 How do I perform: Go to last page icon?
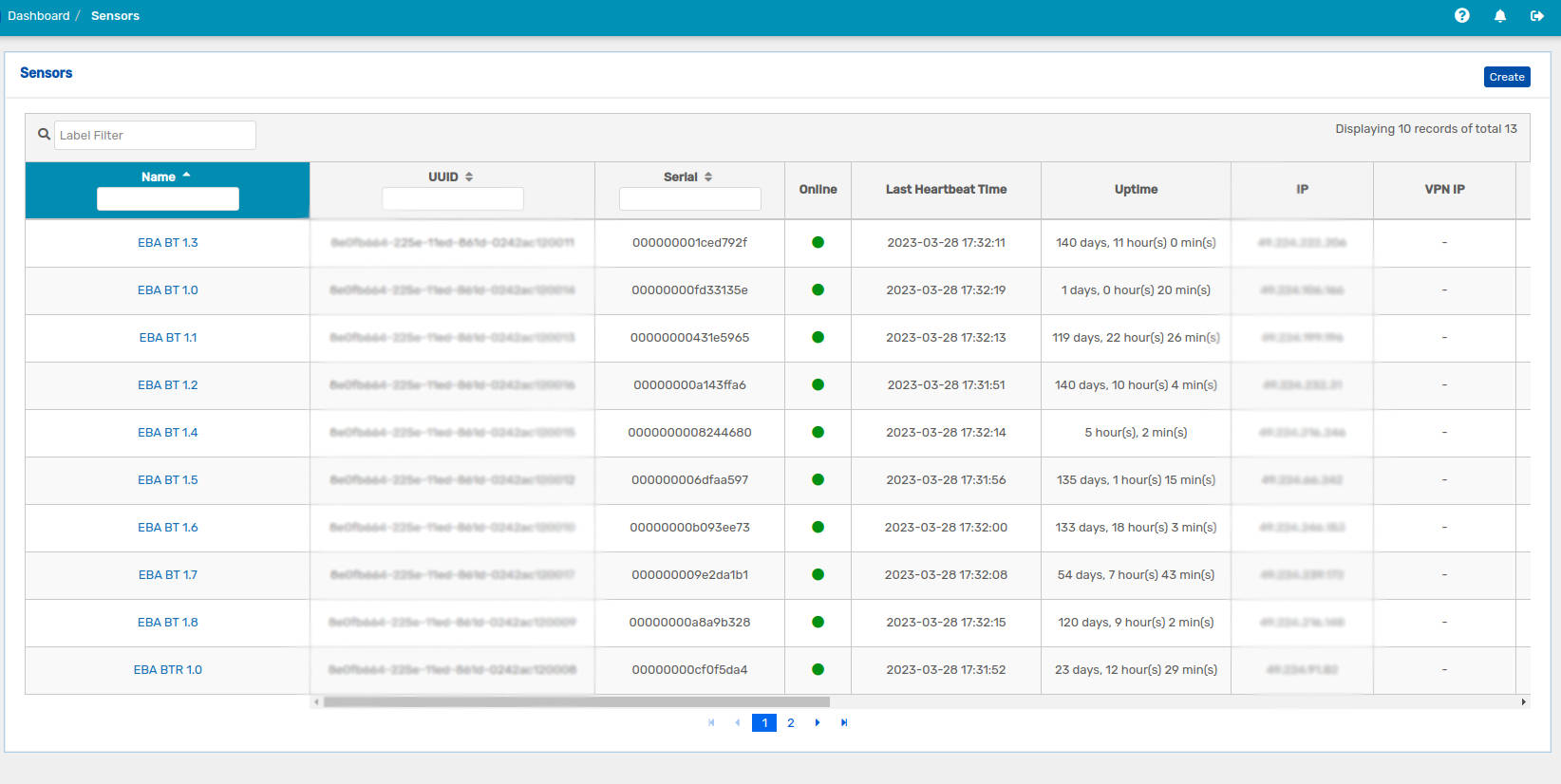(844, 723)
